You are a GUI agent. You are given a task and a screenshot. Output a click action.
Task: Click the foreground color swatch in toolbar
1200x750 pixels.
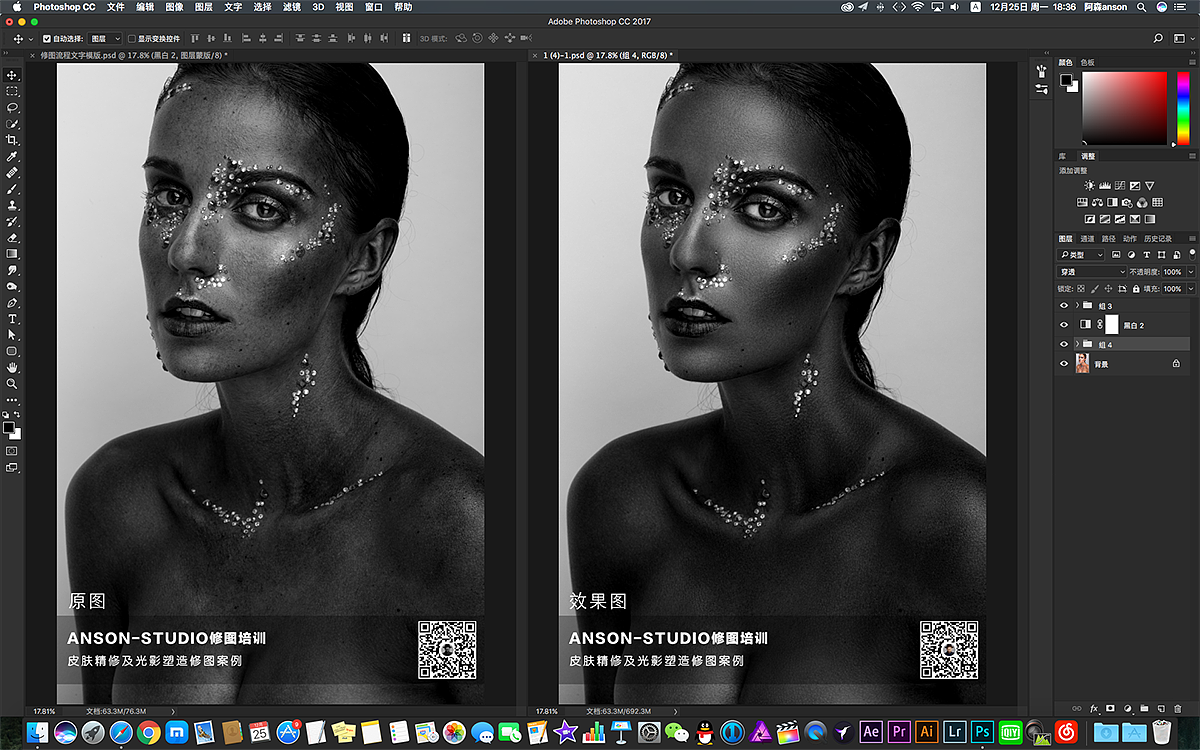(x=9, y=427)
